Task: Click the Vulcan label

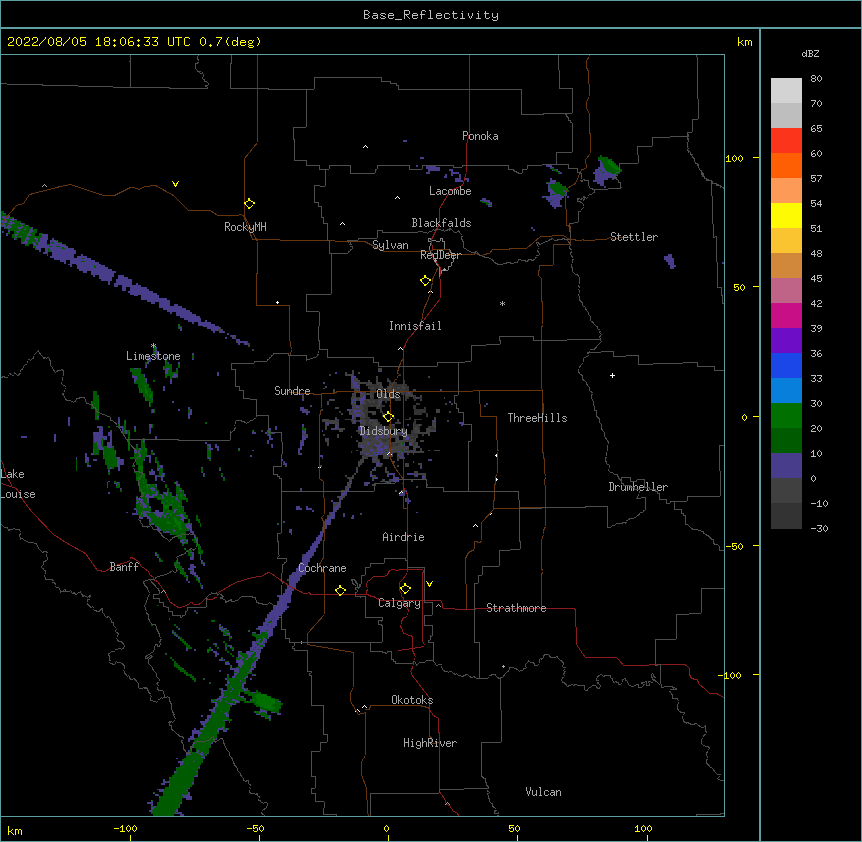Action: (x=543, y=792)
